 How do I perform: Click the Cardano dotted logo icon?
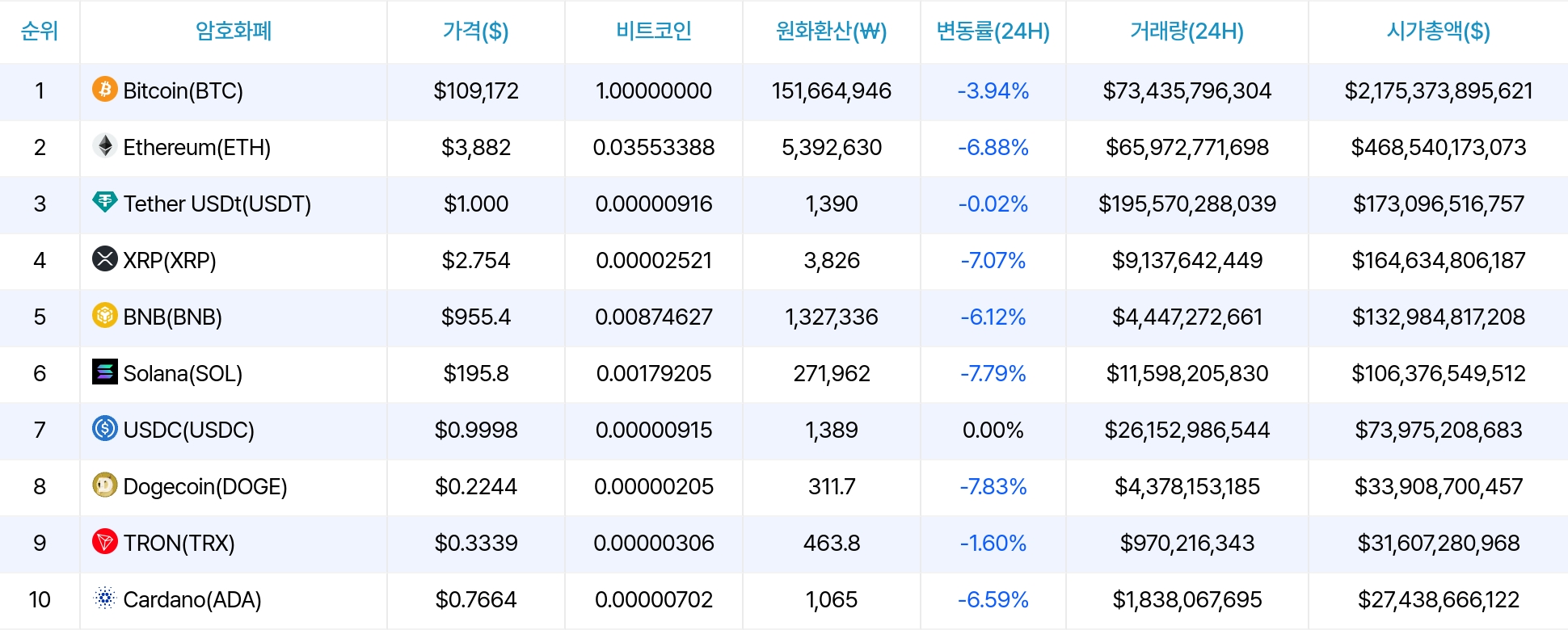105,598
